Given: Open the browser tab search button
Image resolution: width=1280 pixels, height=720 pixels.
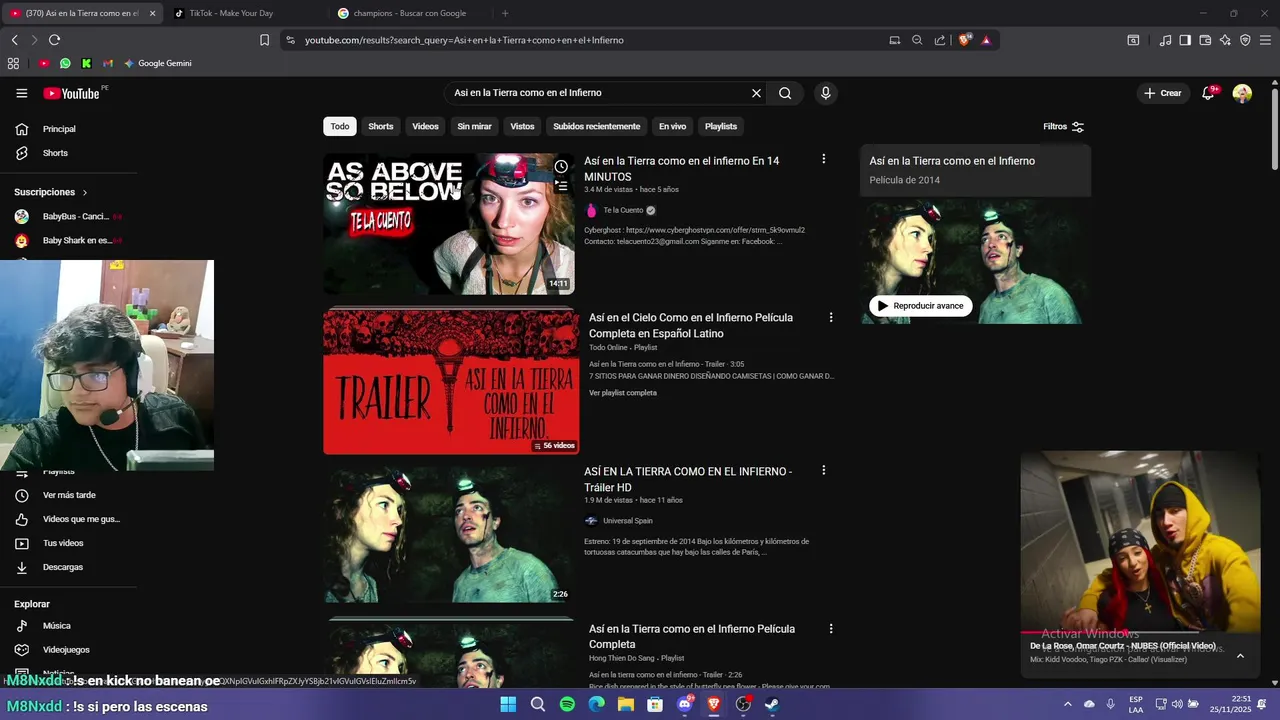Looking at the screenshot, I should click(x=1133, y=40).
